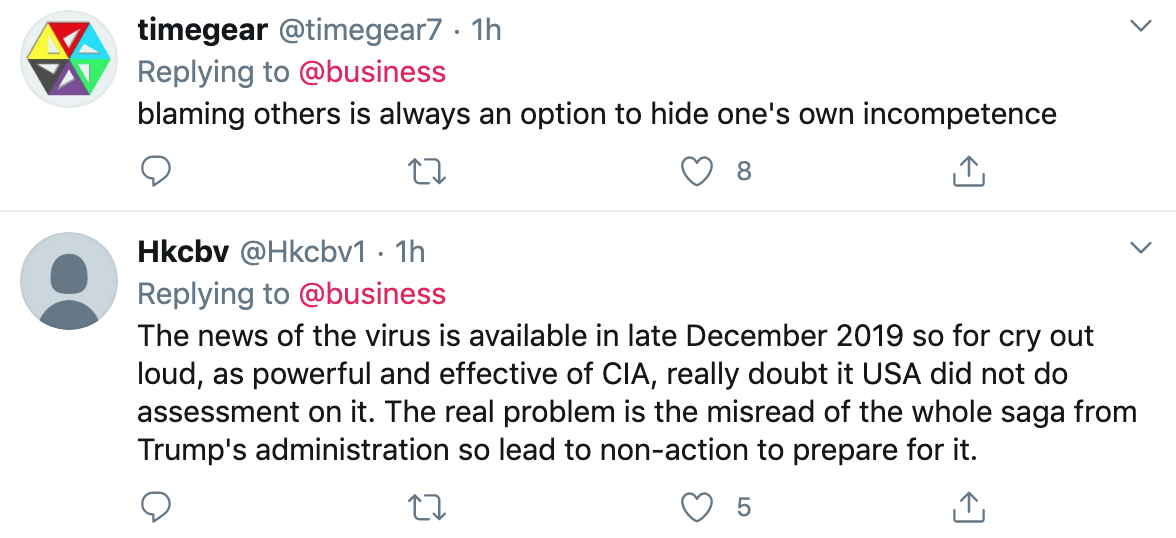Click the 1h timestamp on Hkcbv's tweet
This screenshot has height=538, width=1176.
pos(410,252)
